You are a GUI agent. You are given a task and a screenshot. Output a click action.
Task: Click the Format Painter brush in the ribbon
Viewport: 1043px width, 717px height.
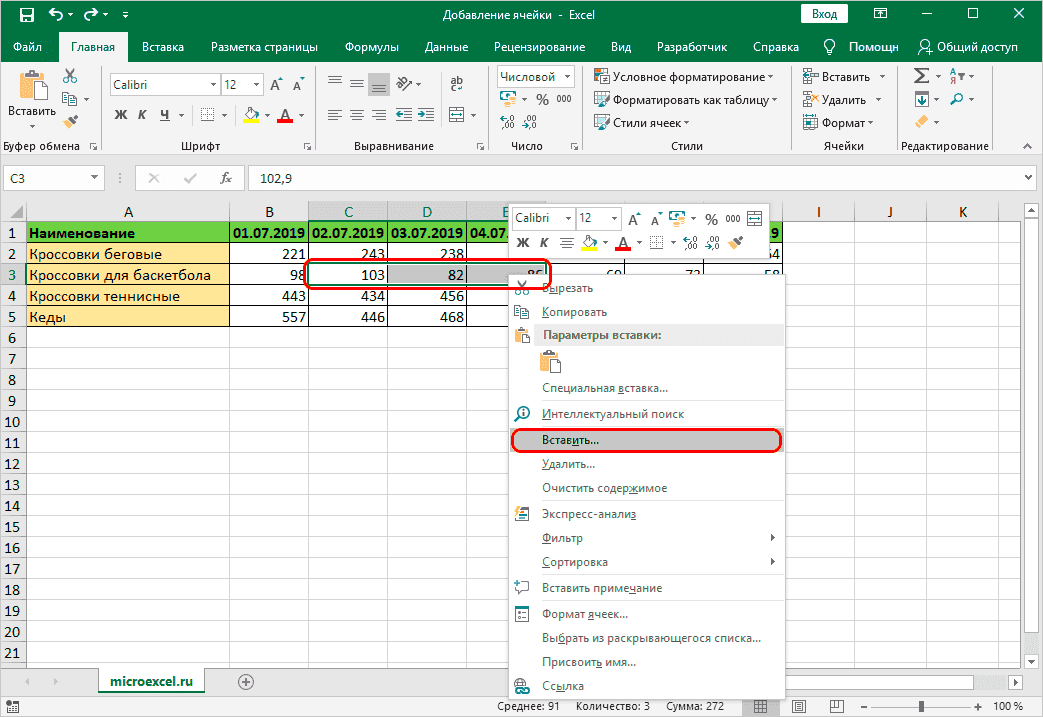(70, 121)
